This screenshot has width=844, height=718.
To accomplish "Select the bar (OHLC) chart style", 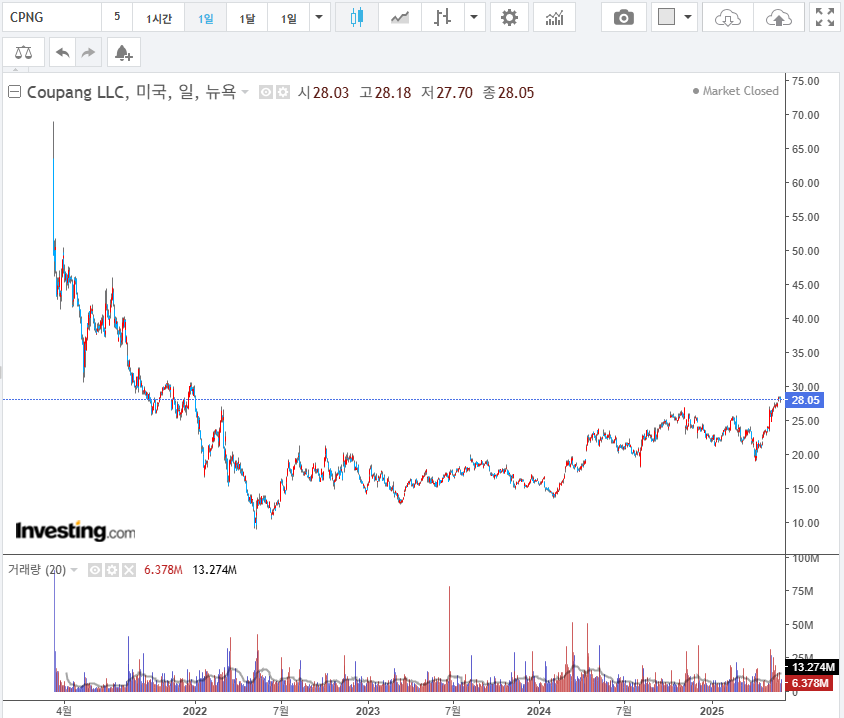I will click(442, 18).
